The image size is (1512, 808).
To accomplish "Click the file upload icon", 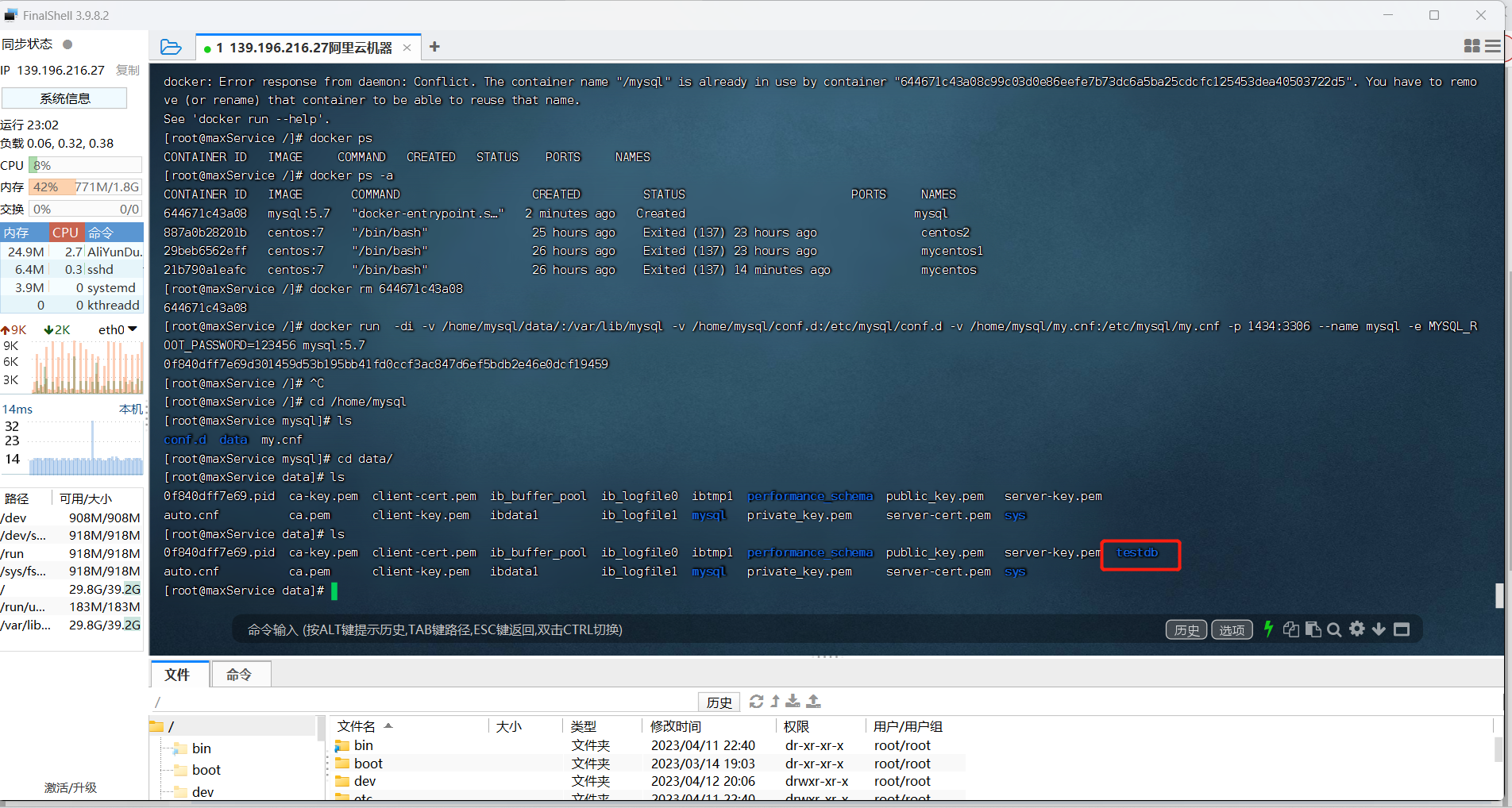I will [813, 702].
